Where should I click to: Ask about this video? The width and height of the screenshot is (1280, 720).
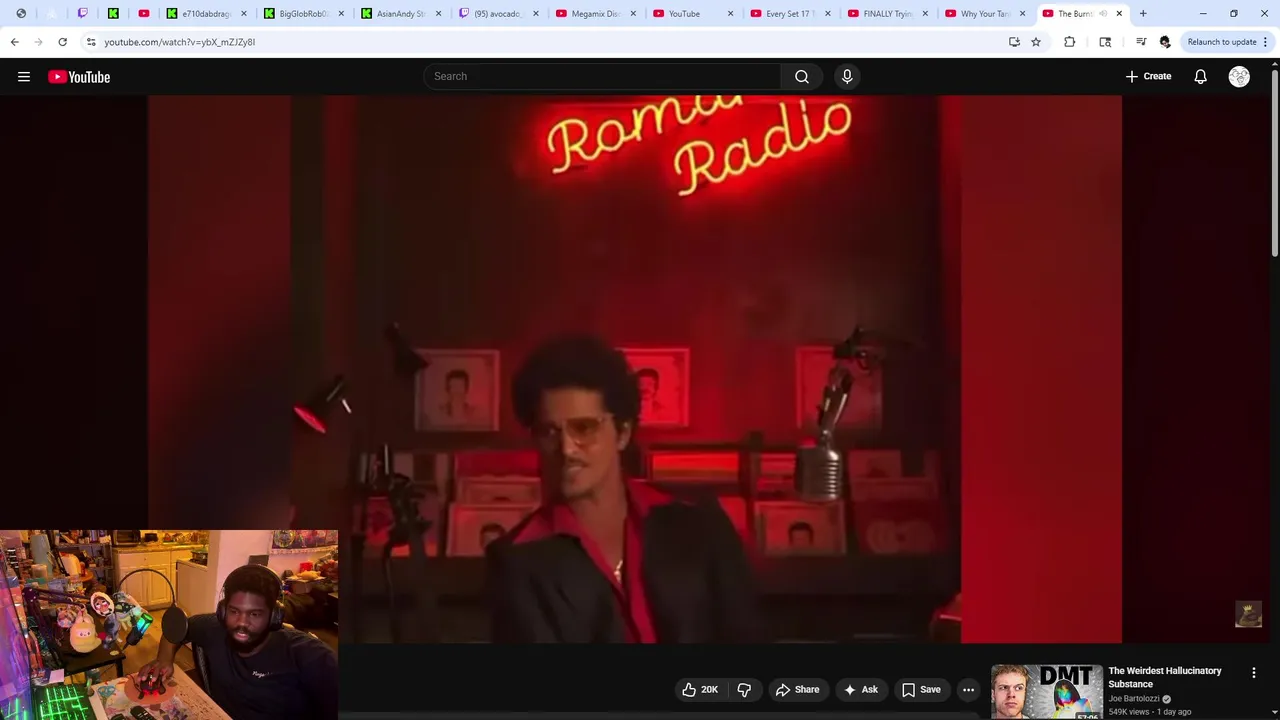(x=860, y=690)
